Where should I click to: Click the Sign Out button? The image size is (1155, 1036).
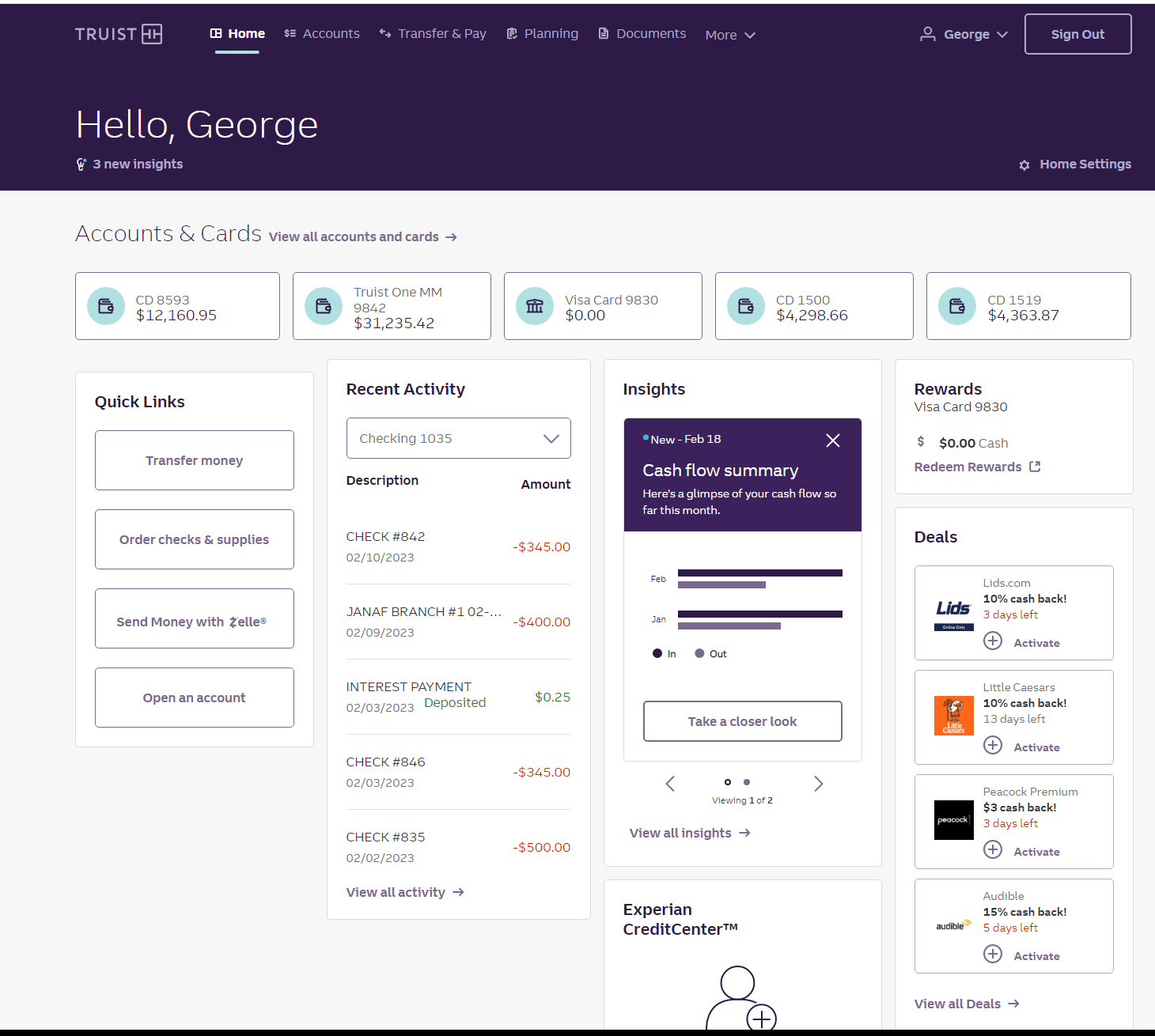click(x=1077, y=34)
